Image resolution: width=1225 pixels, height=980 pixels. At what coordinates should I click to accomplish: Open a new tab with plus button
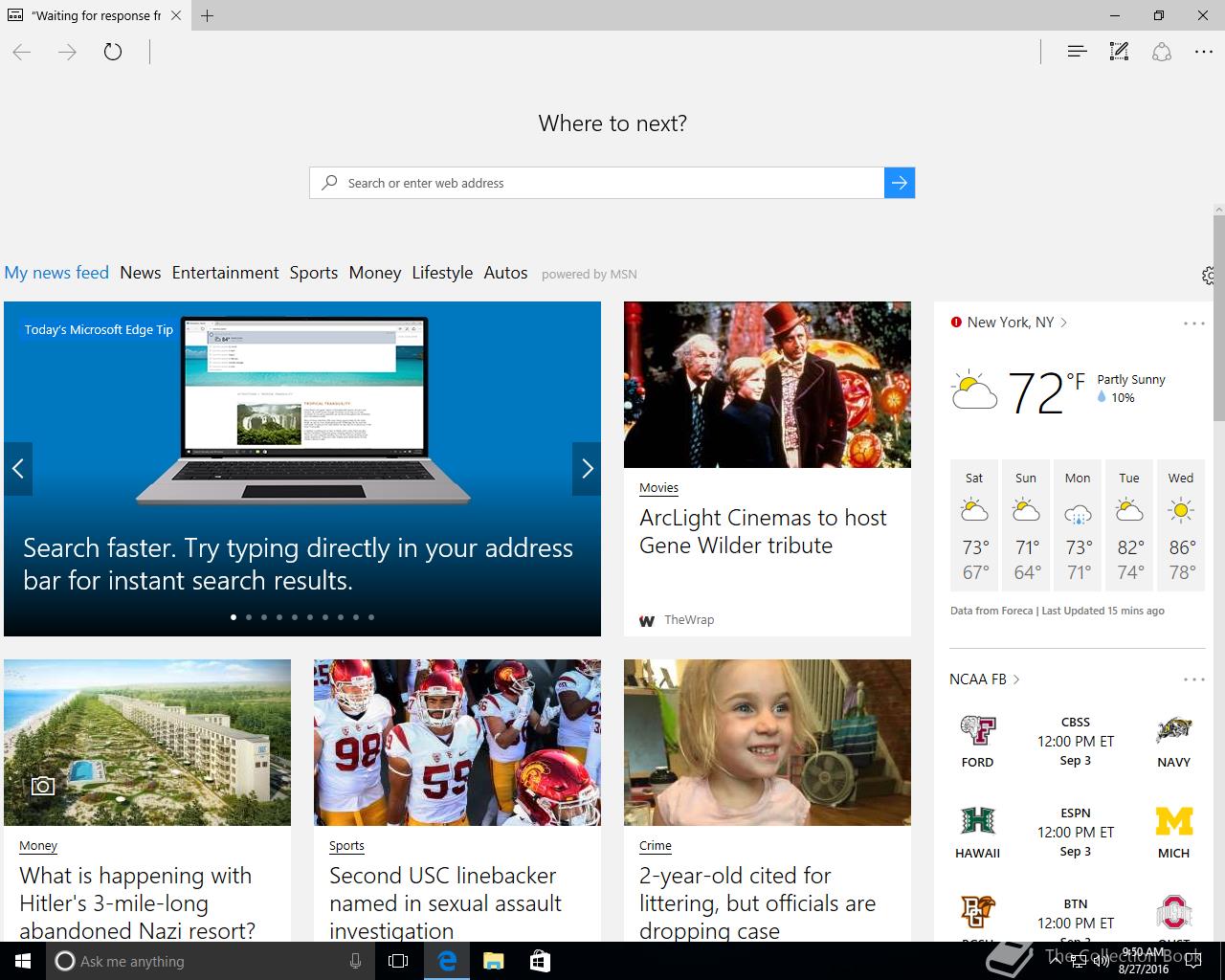208,15
